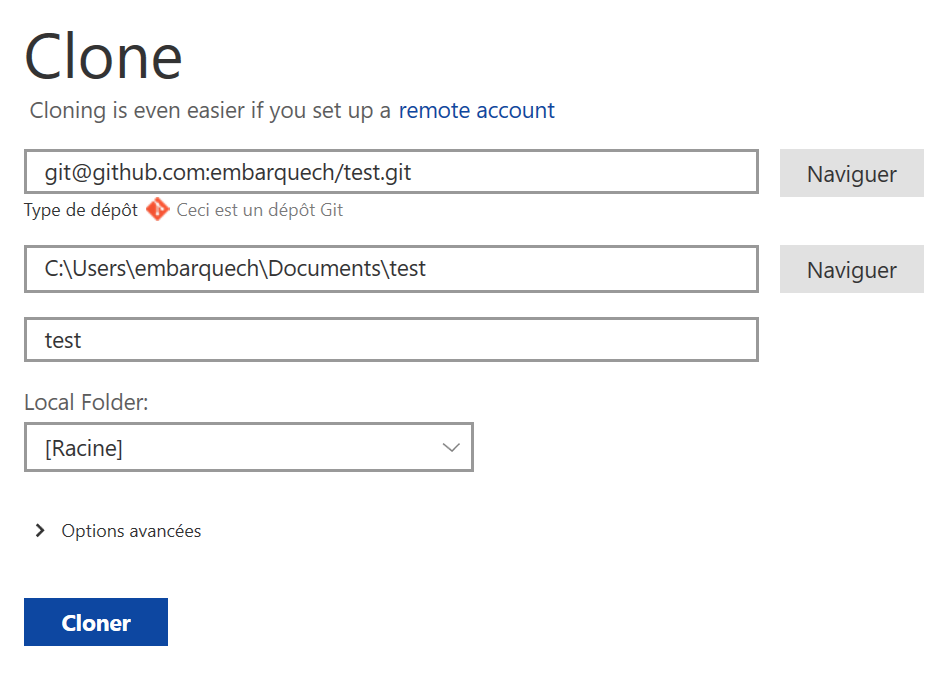Click the 'Type de dépôt' label
This screenshot has width=944, height=682.
(81, 210)
